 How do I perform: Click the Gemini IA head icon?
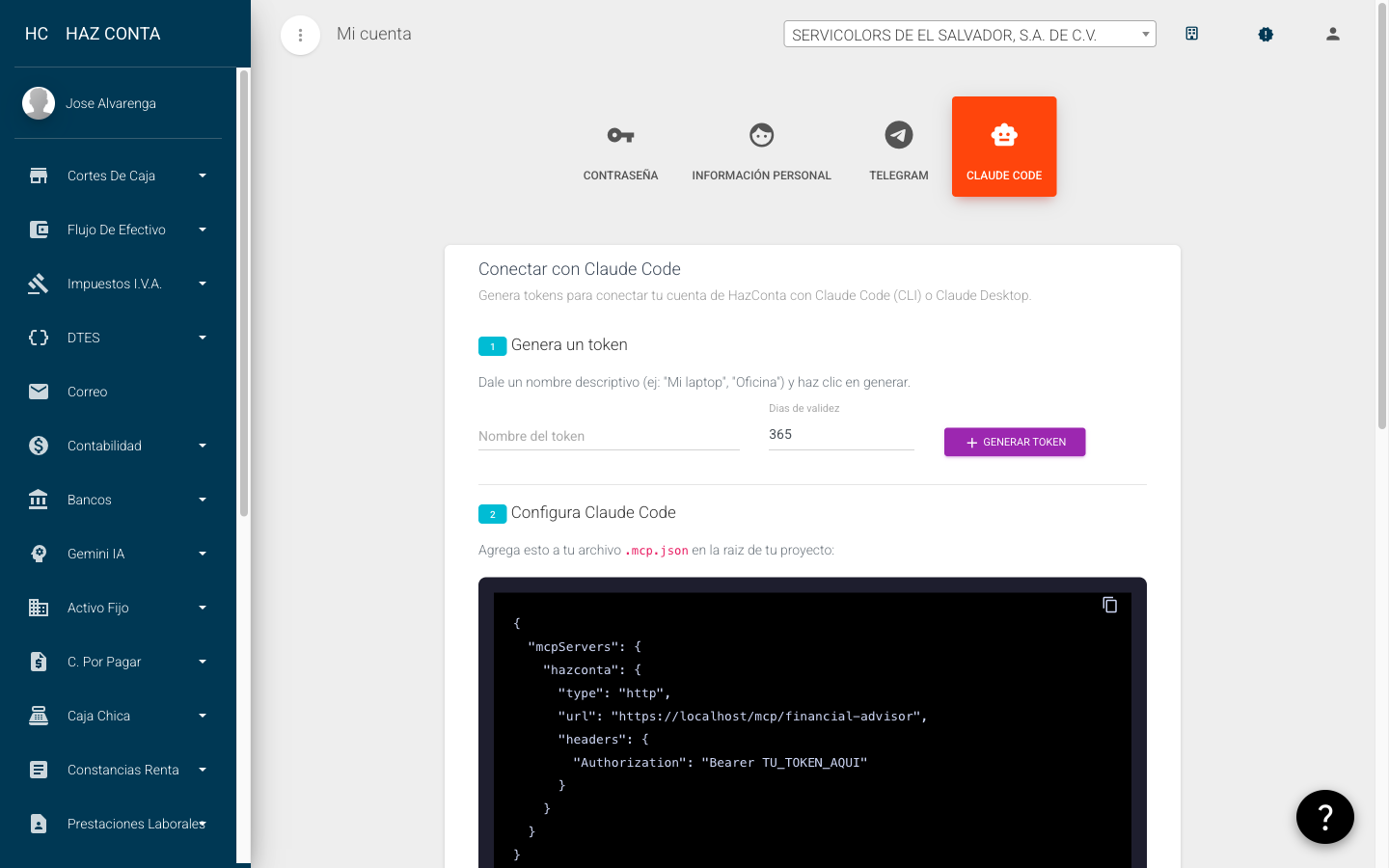pyautogui.click(x=39, y=554)
